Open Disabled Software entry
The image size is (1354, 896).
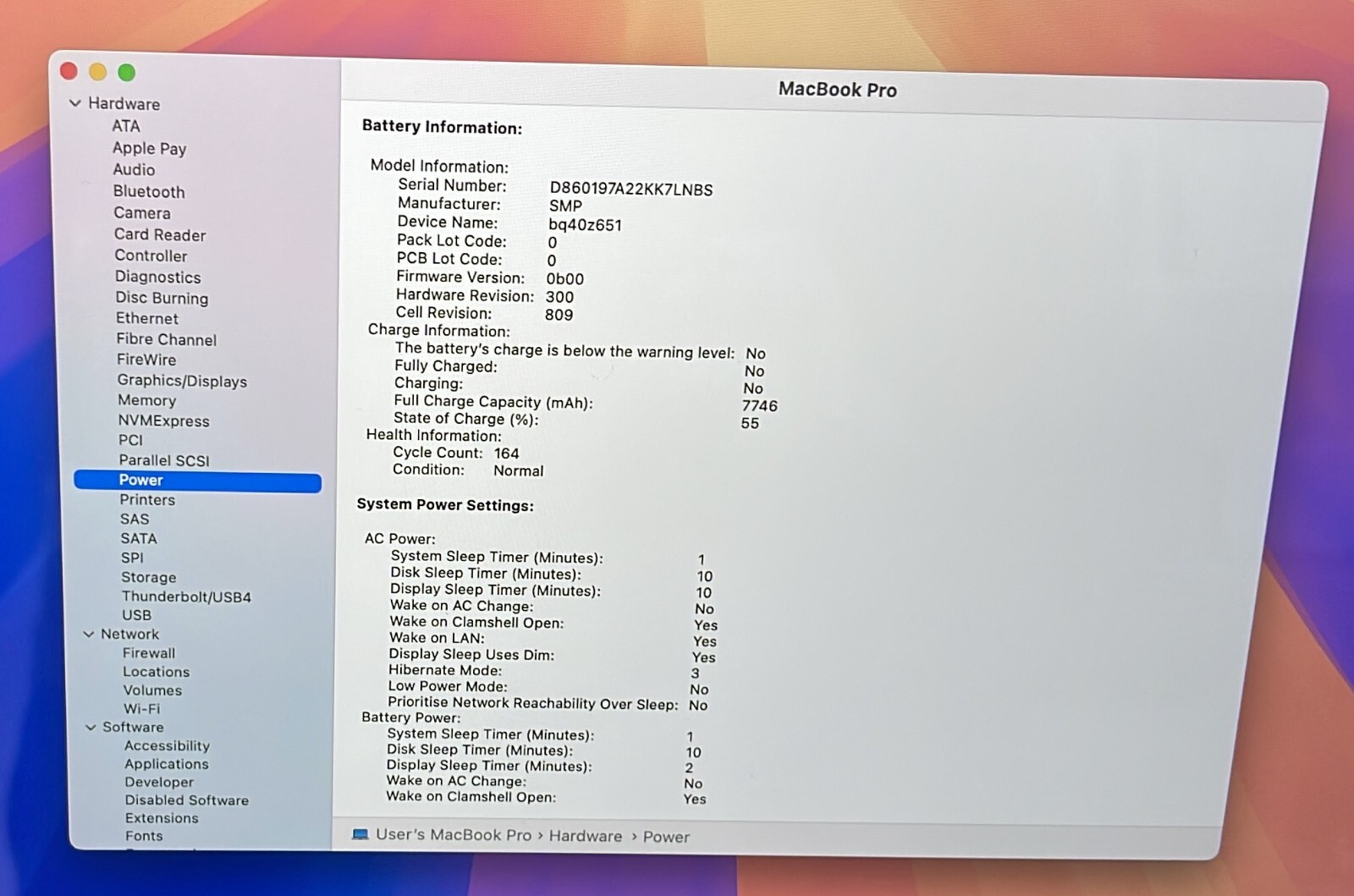tap(187, 800)
